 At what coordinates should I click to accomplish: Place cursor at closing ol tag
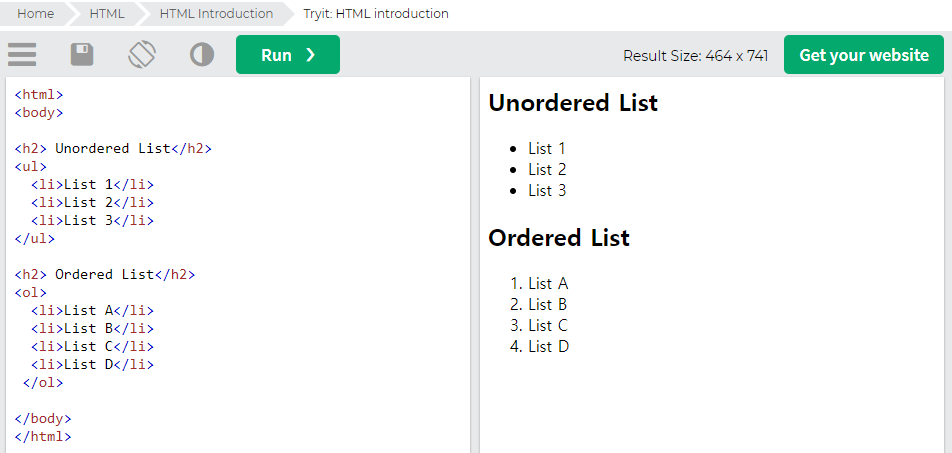click(42, 383)
